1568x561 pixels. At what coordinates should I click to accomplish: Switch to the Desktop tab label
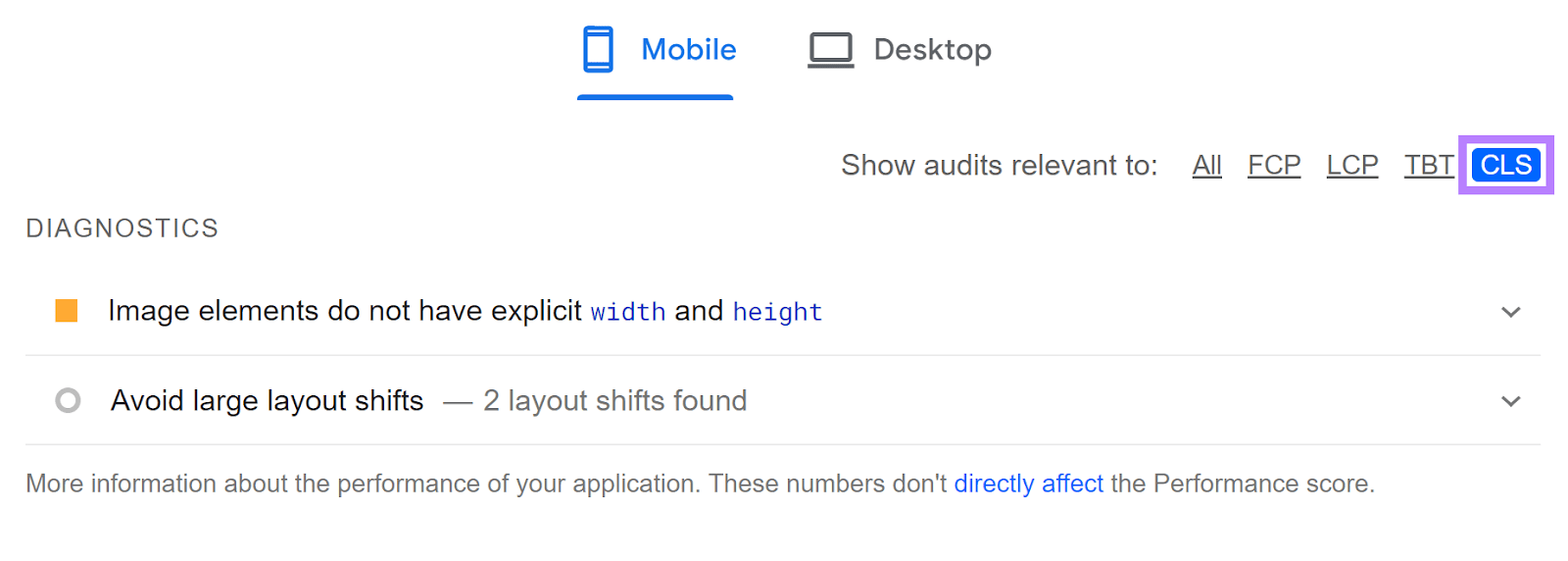tap(932, 49)
